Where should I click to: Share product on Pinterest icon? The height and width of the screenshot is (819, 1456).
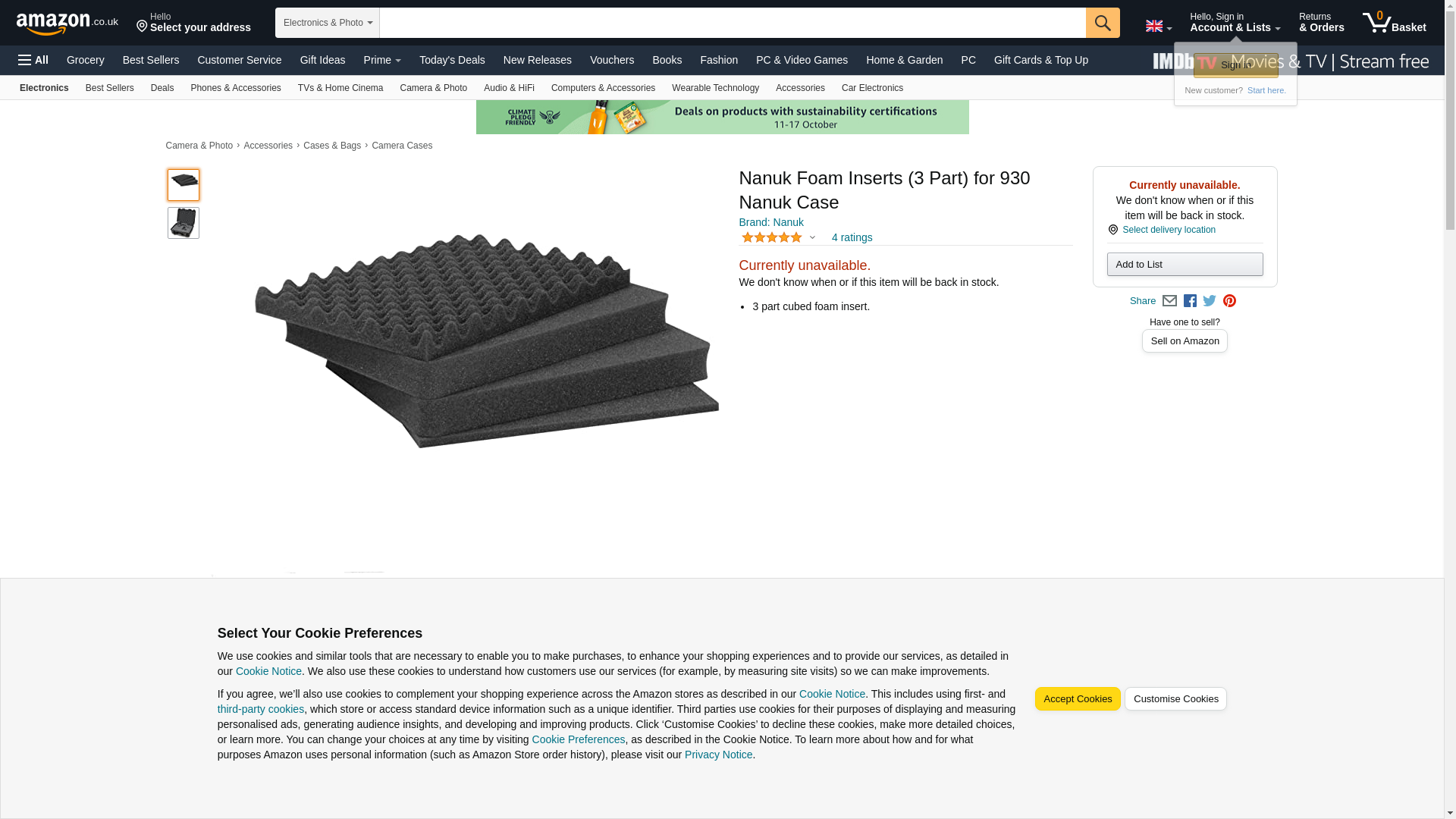(x=1229, y=301)
